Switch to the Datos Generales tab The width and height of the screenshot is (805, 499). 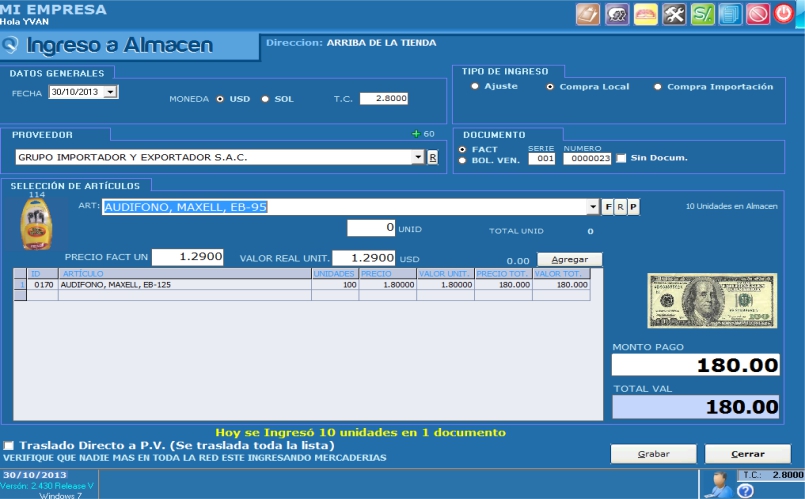58,73
